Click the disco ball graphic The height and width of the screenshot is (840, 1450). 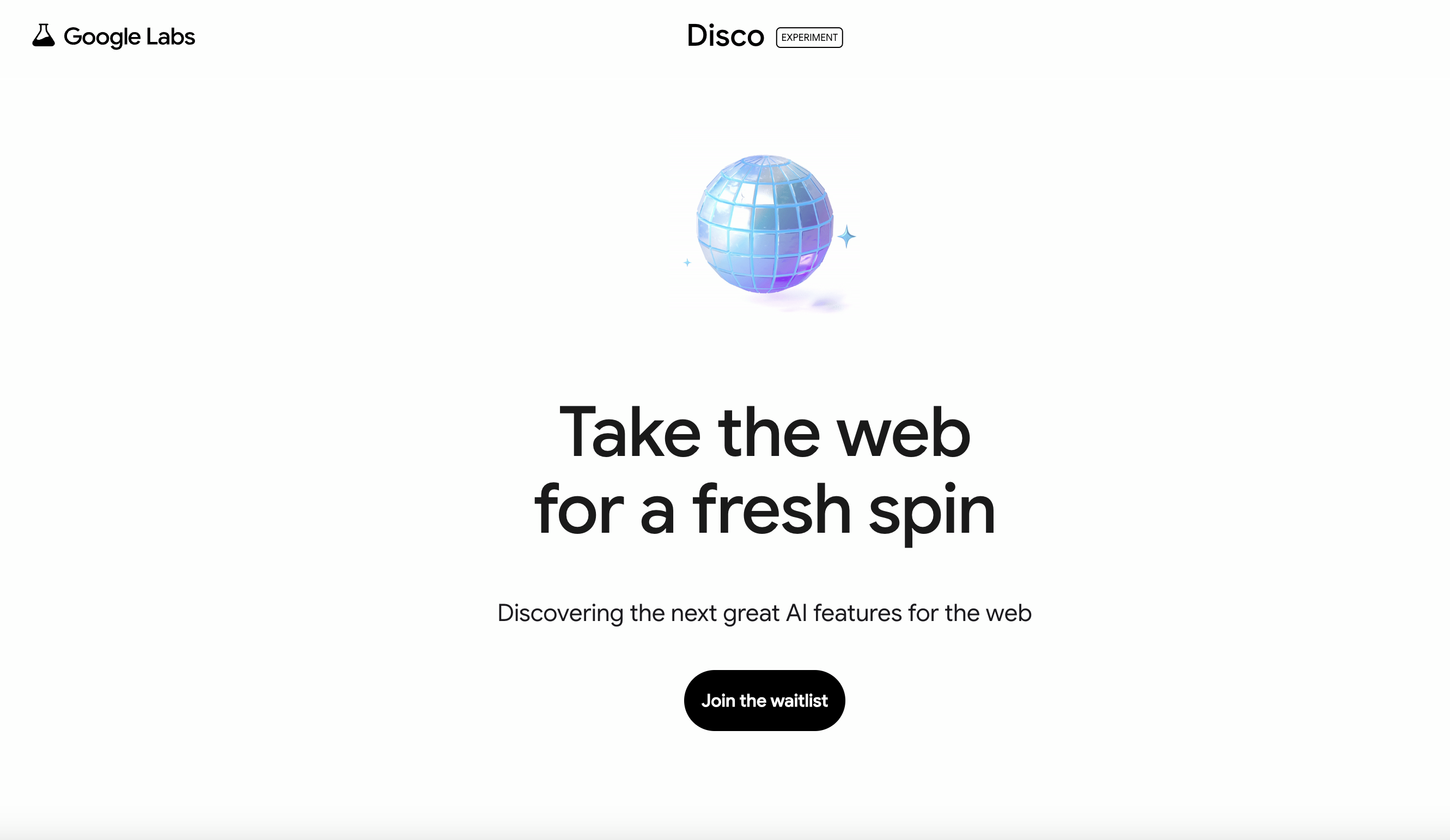765,224
